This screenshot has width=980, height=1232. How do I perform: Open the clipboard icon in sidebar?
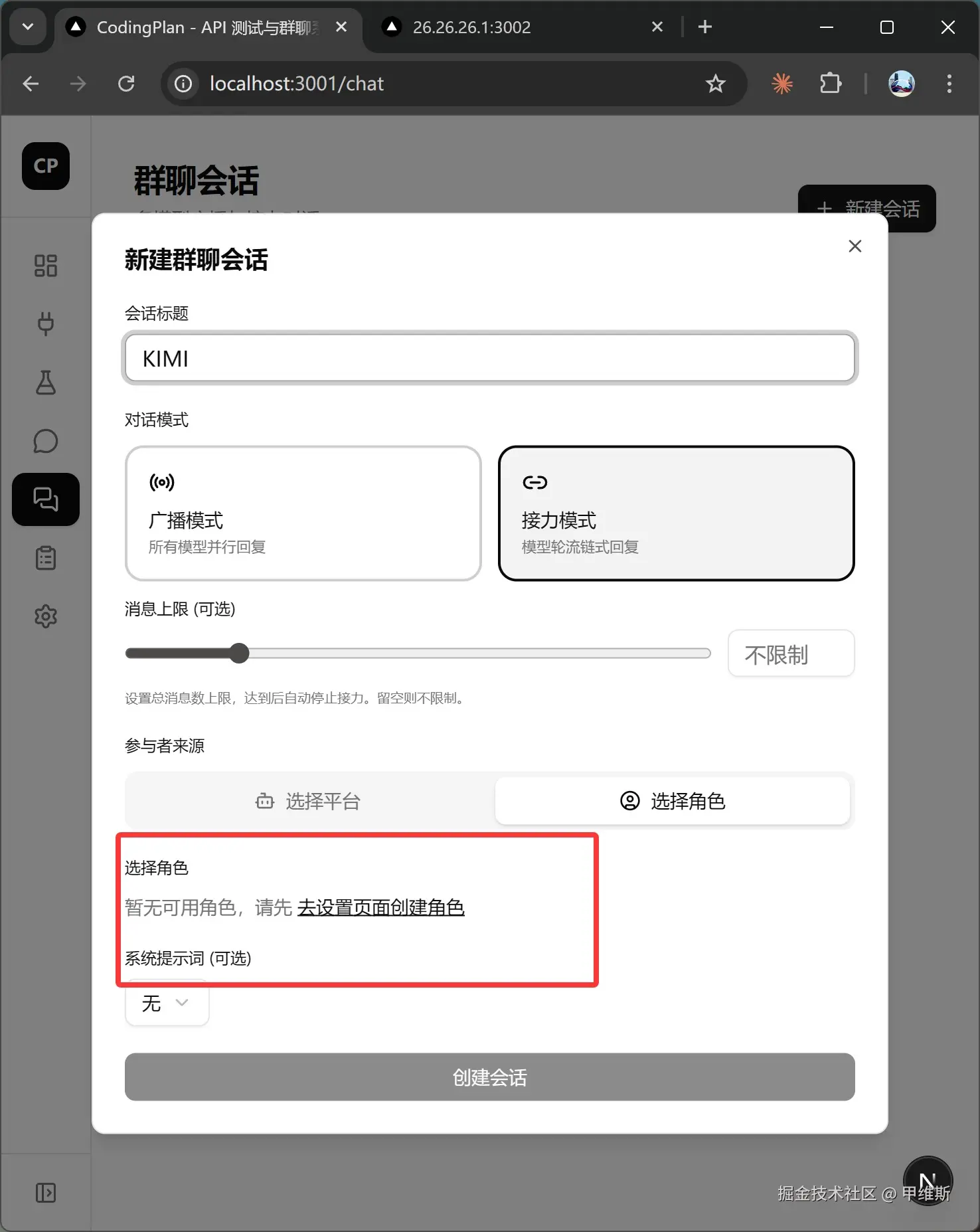coord(45,558)
